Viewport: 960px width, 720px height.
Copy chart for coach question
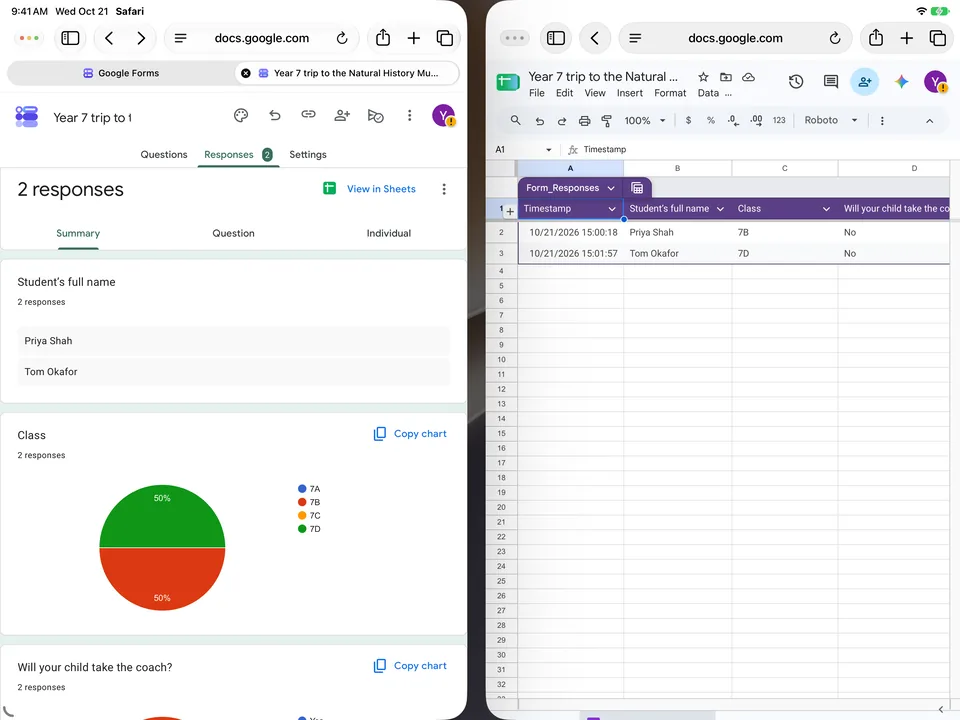(410, 666)
